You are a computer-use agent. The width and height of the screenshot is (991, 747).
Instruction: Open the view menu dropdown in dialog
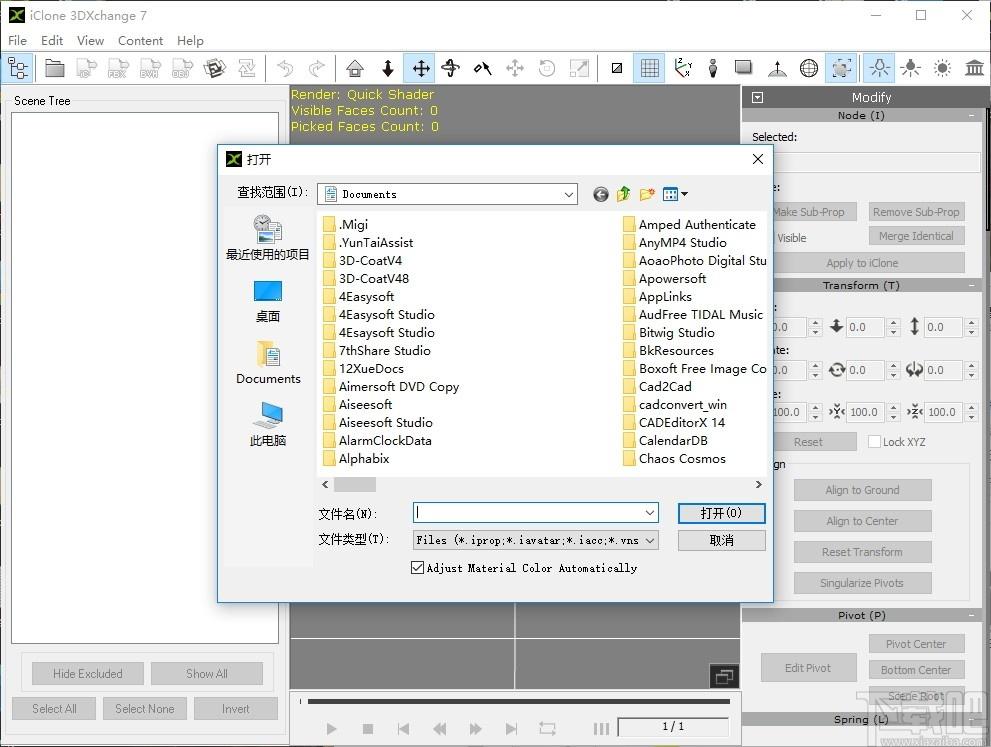(x=675, y=194)
